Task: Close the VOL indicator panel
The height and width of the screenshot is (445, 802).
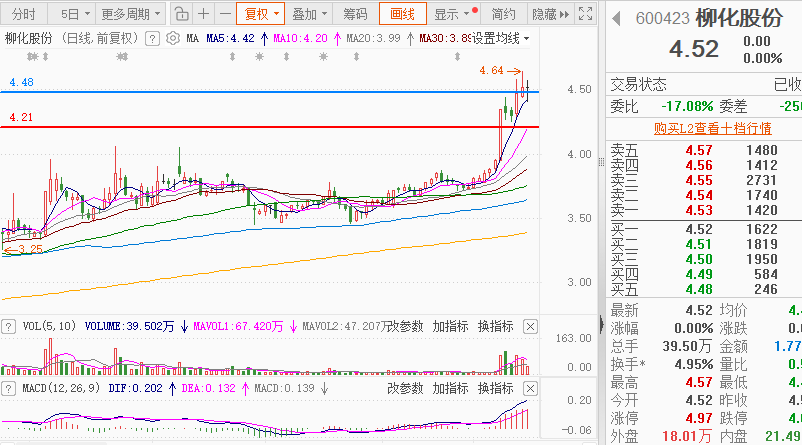Action: [x=531, y=326]
